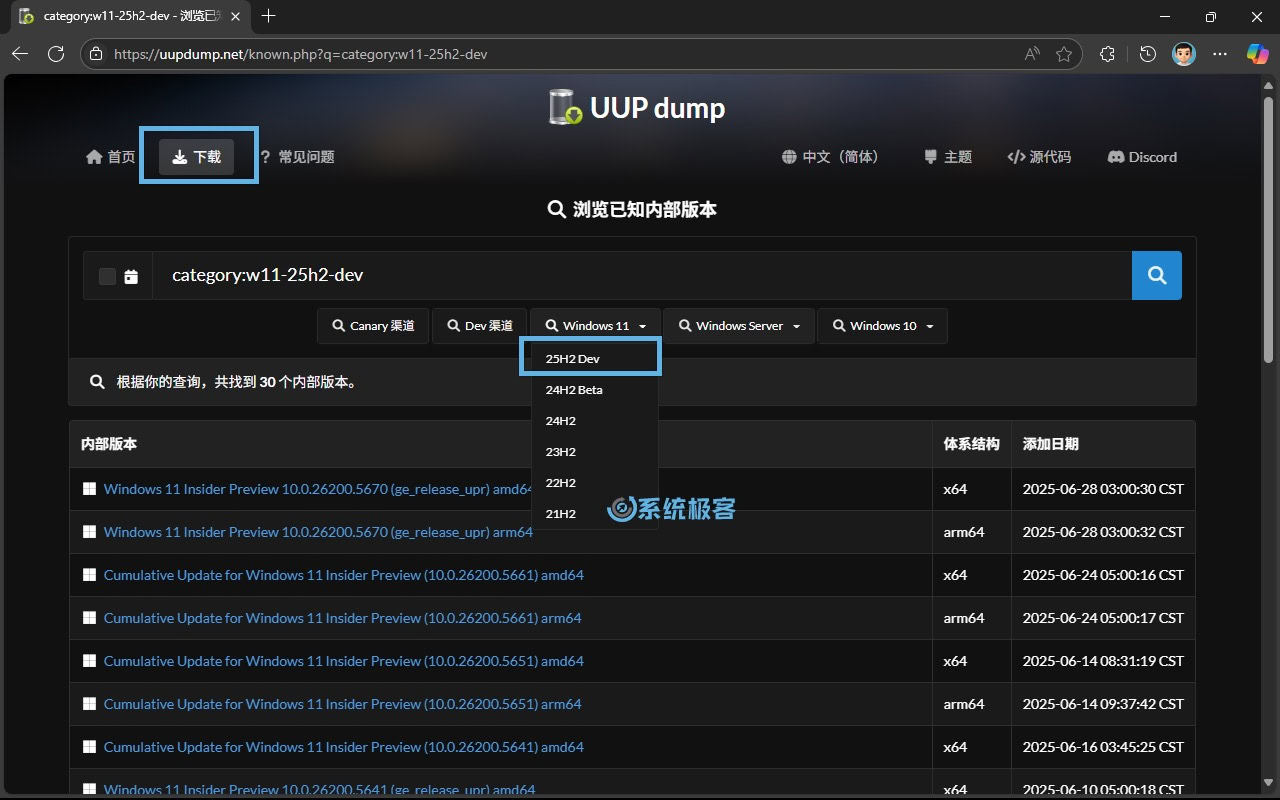
Task: Select 25H2 Dev from menu
Action: coord(594,358)
